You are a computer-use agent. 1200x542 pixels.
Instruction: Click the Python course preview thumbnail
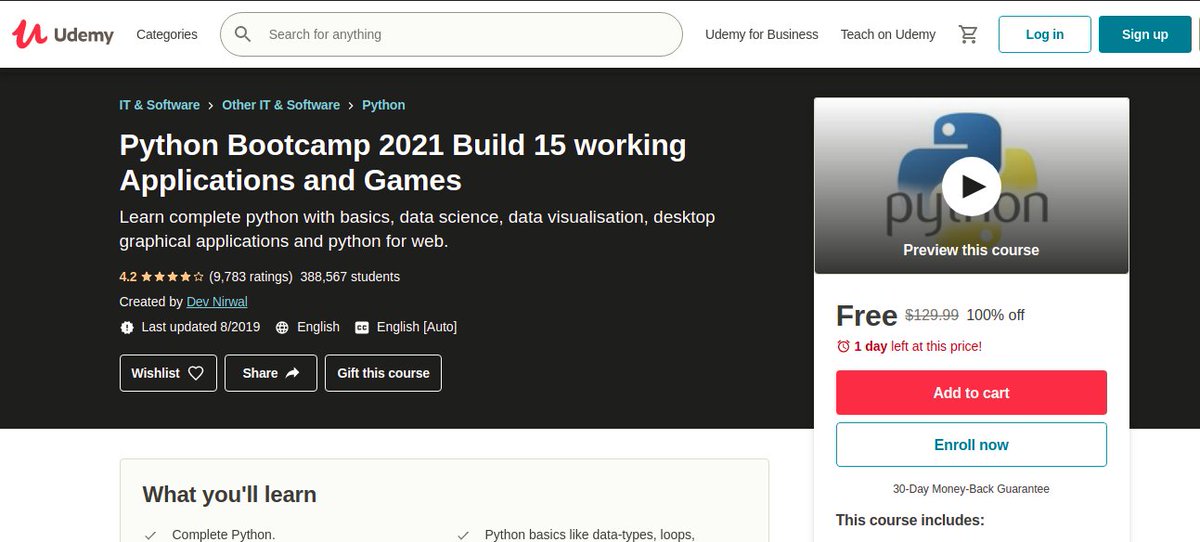[971, 186]
